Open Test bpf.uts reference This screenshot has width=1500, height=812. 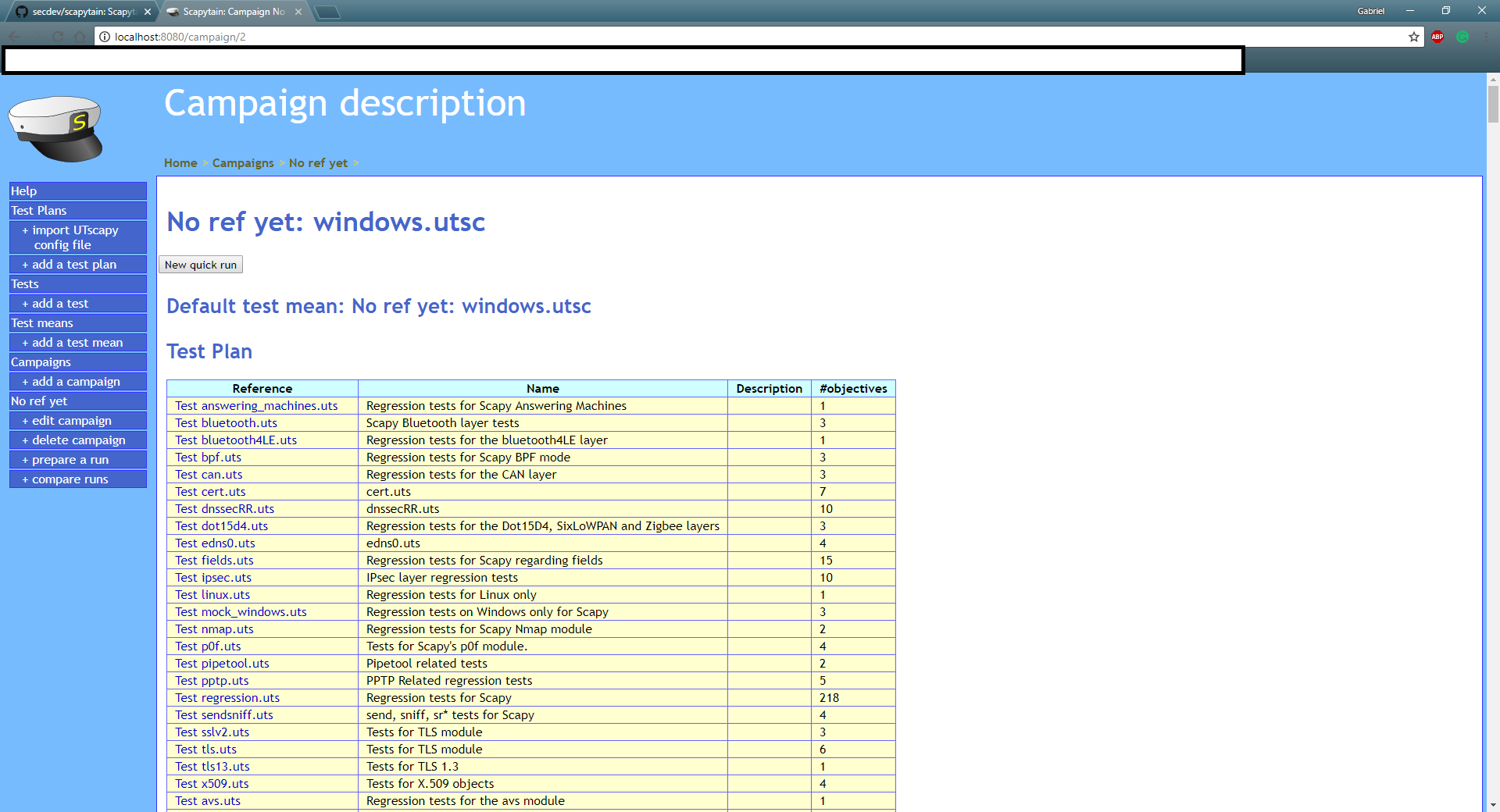[x=208, y=458]
